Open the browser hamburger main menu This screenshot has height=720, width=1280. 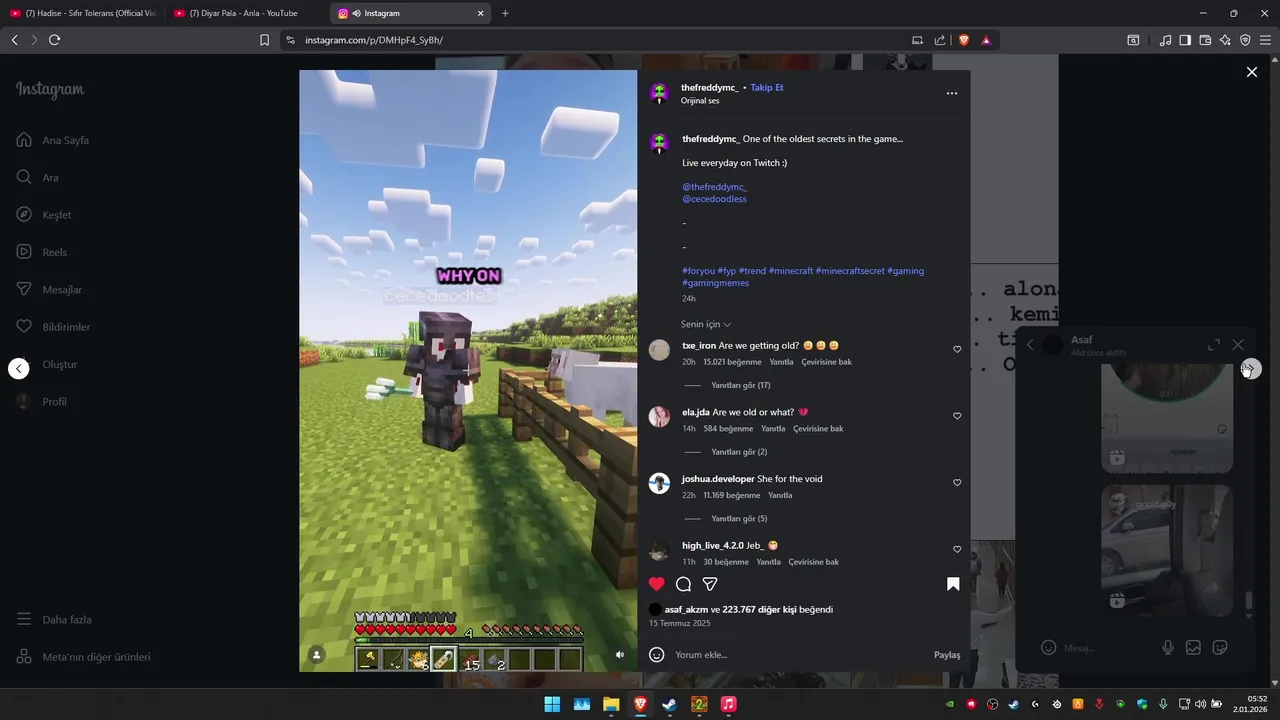1265,40
